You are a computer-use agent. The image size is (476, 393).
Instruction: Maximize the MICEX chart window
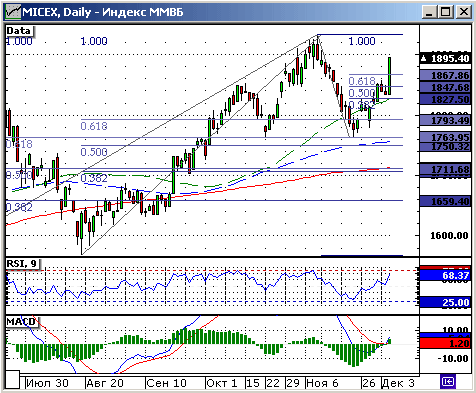446,12
